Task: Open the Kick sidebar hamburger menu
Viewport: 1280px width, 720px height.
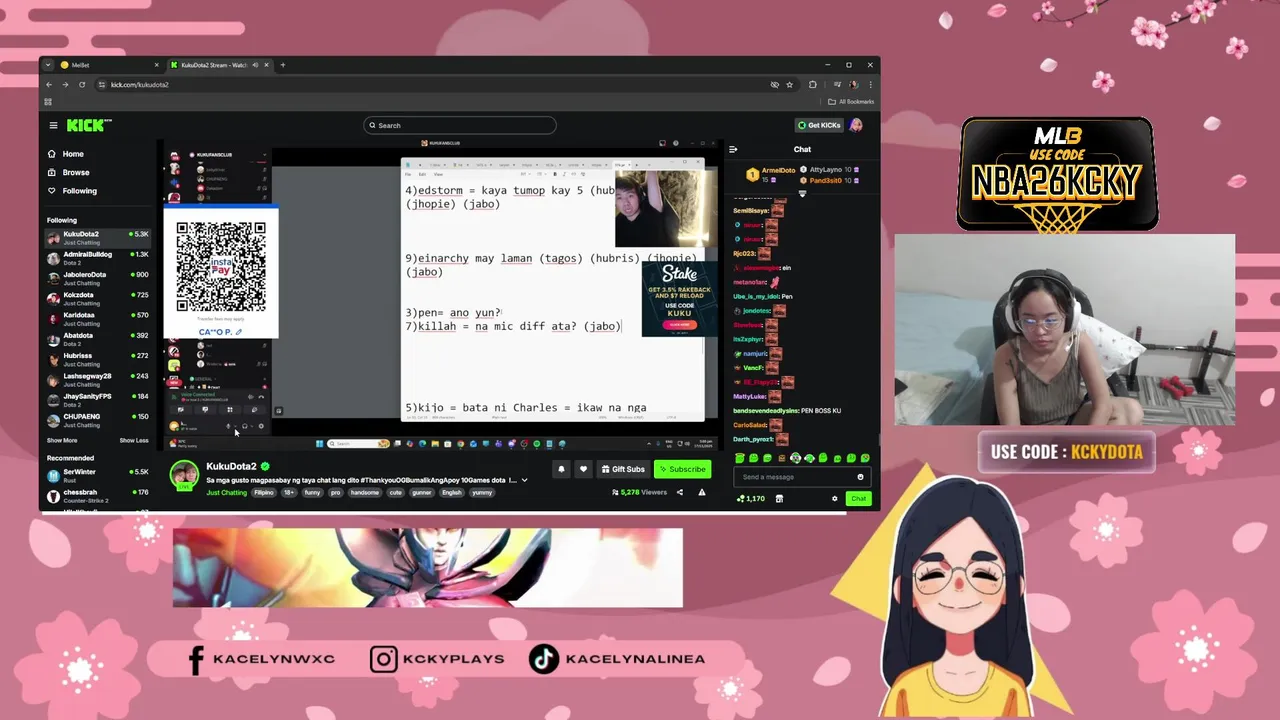Action: click(x=53, y=125)
